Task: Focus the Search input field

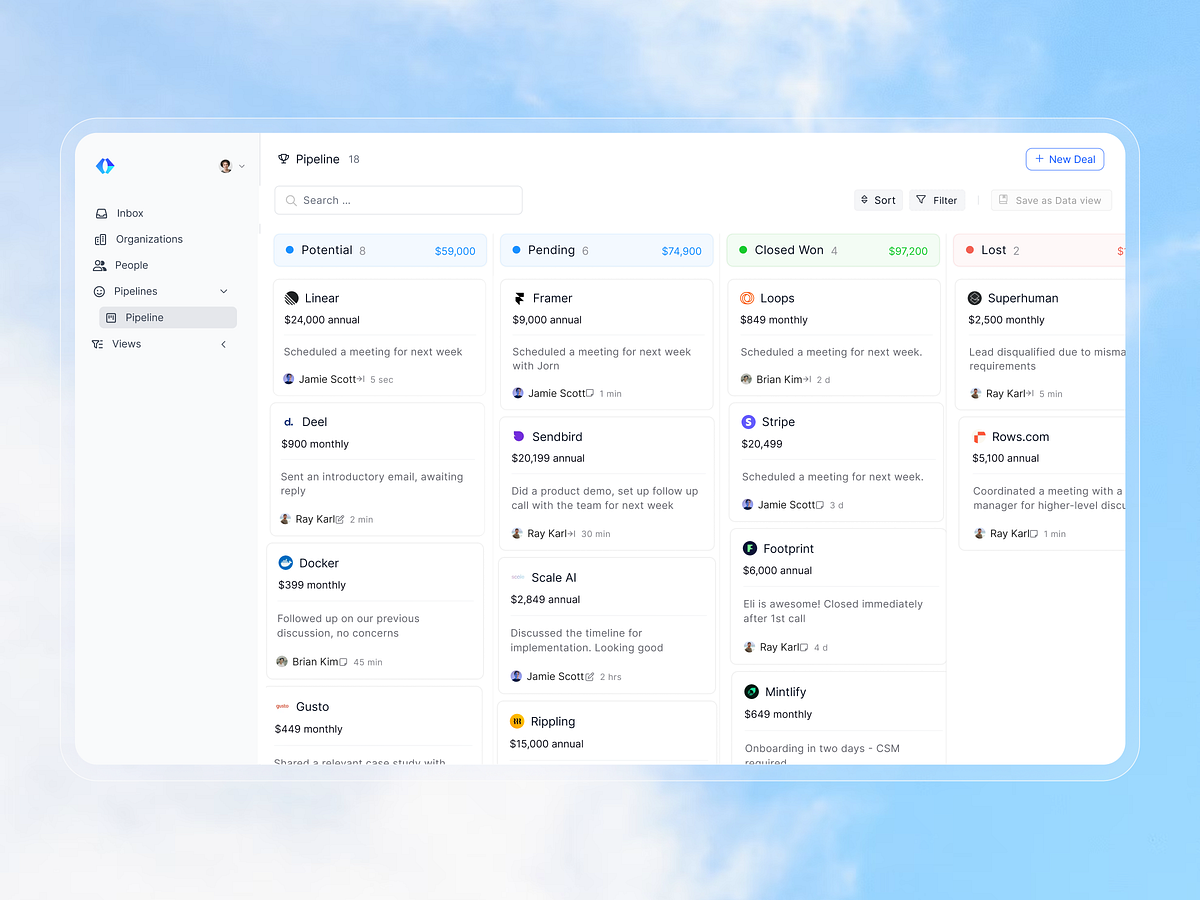Action: click(x=398, y=200)
